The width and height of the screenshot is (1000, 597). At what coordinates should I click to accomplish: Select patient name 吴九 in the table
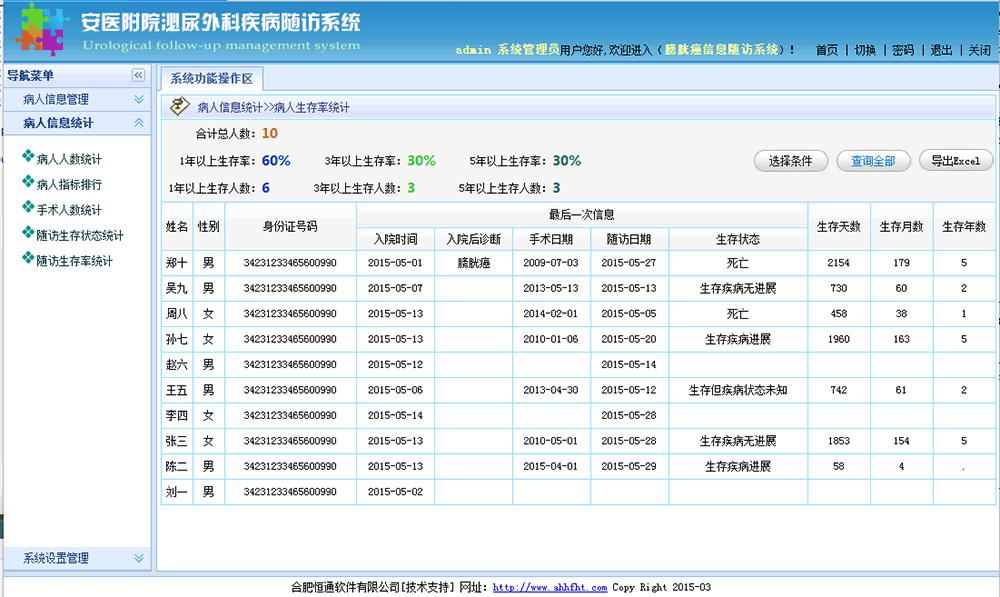(177, 288)
